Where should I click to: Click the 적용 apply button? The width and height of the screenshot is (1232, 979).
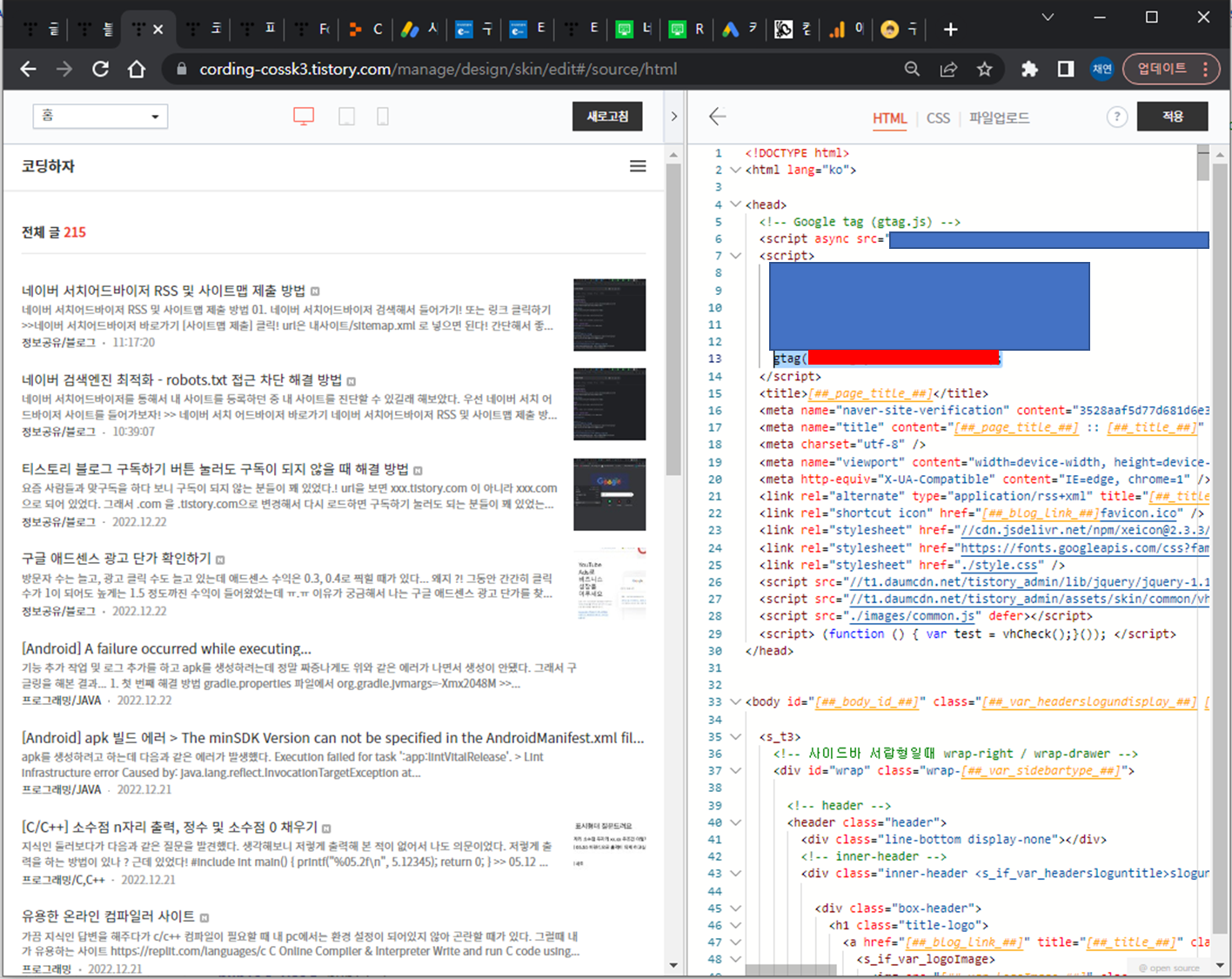[x=1173, y=117]
